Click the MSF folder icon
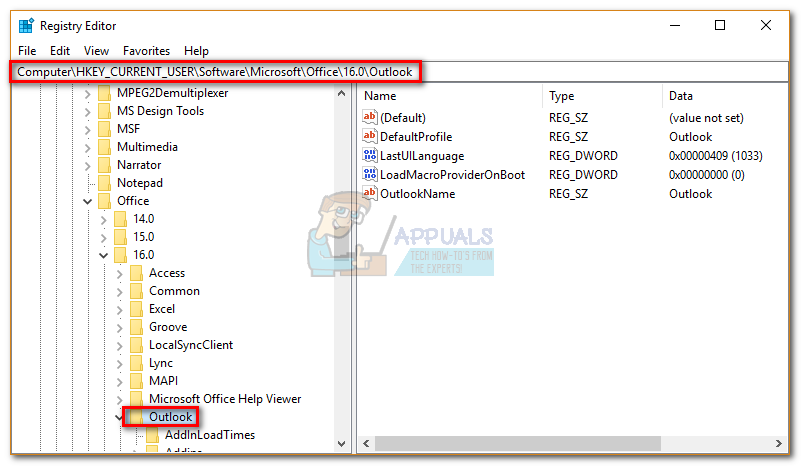Screen dimensions: 801x466 (x=104, y=129)
